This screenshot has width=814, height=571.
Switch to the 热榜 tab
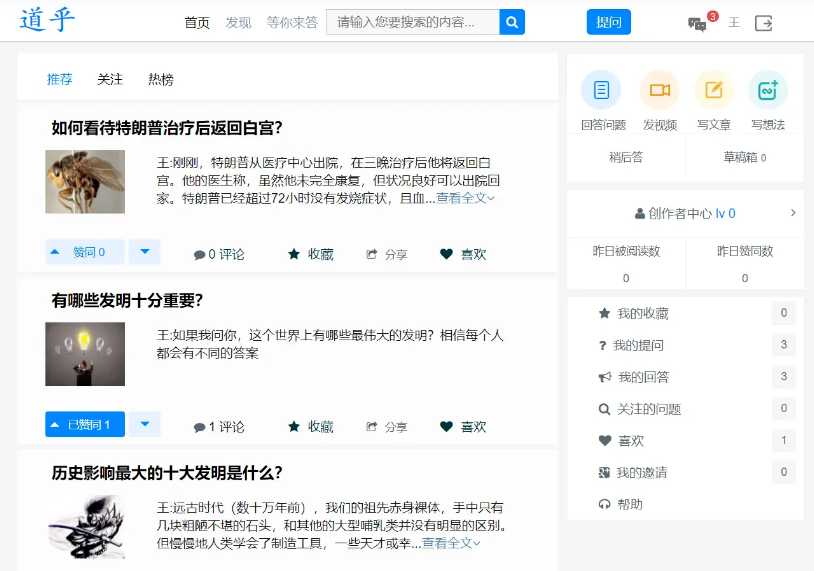click(160, 79)
